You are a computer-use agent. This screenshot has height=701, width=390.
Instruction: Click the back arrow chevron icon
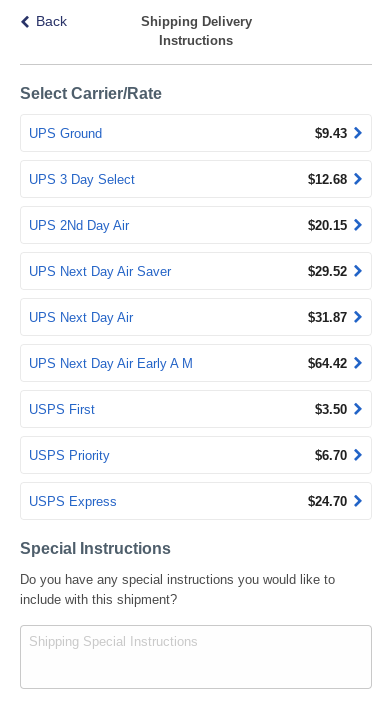(25, 21)
